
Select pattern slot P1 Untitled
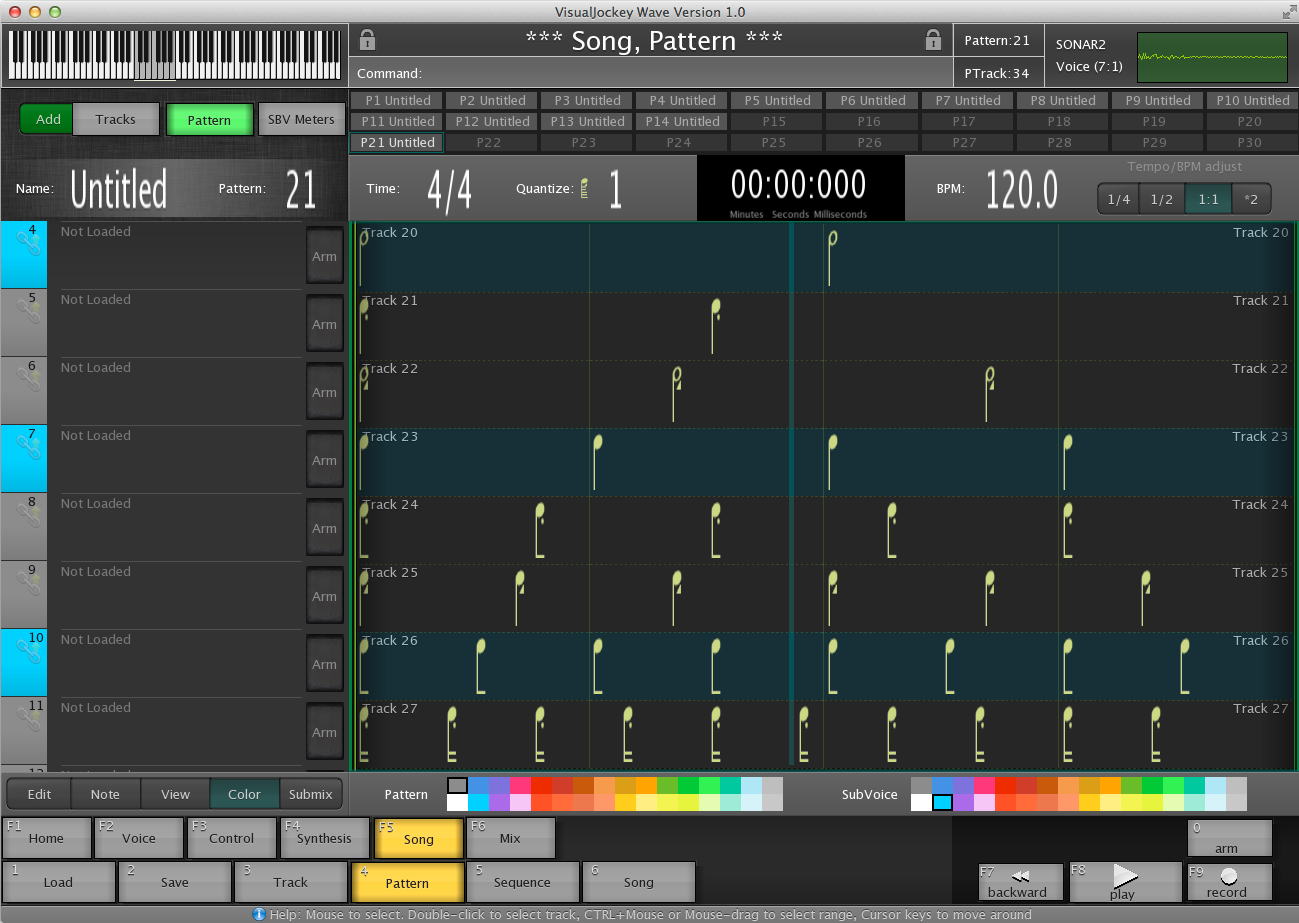(398, 100)
